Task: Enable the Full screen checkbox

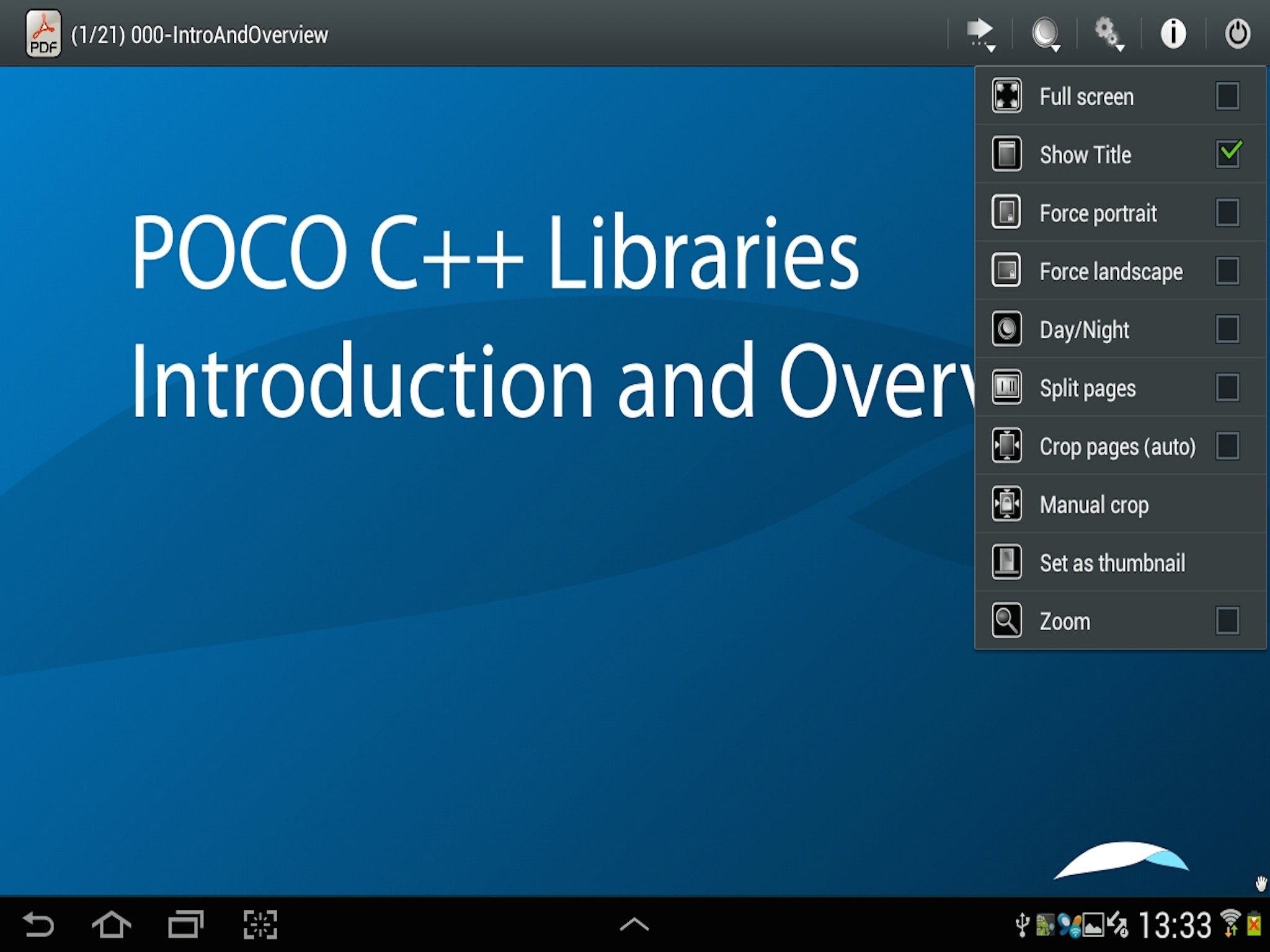Action: coord(1227,96)
